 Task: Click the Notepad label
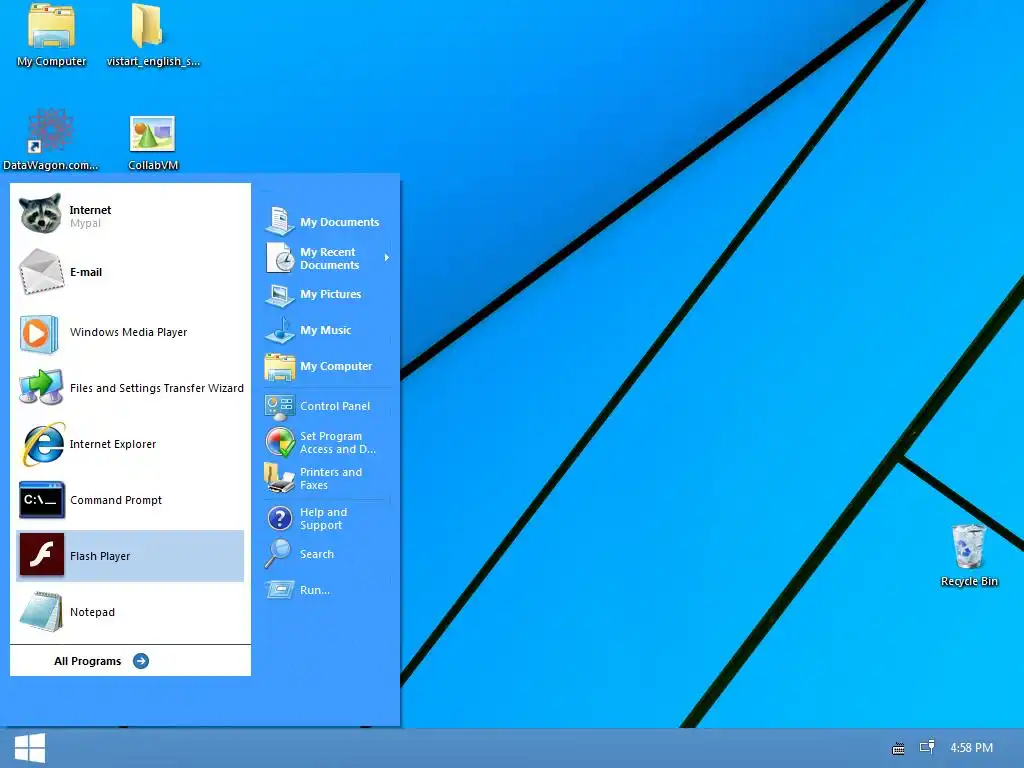coord(92,612)
